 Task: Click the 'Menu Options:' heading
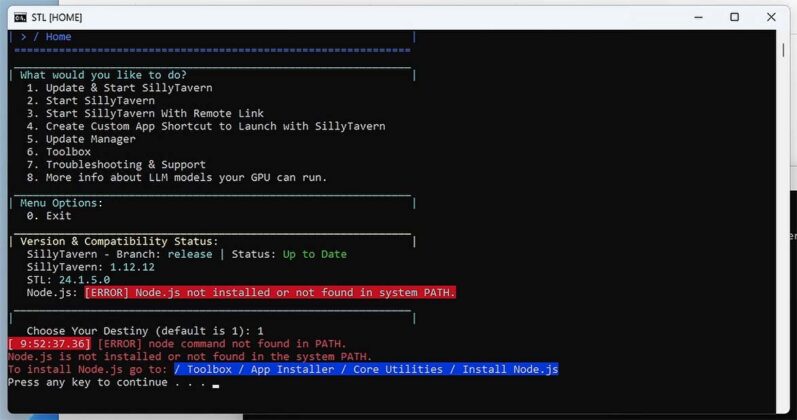pos(62,203)
